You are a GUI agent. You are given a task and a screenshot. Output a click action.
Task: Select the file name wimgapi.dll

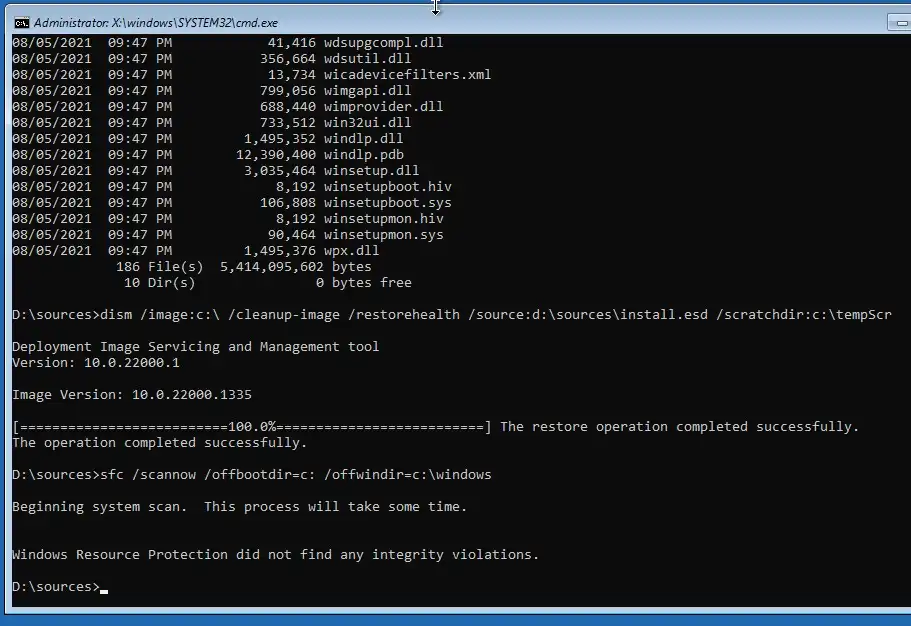(x=367, y=91)
